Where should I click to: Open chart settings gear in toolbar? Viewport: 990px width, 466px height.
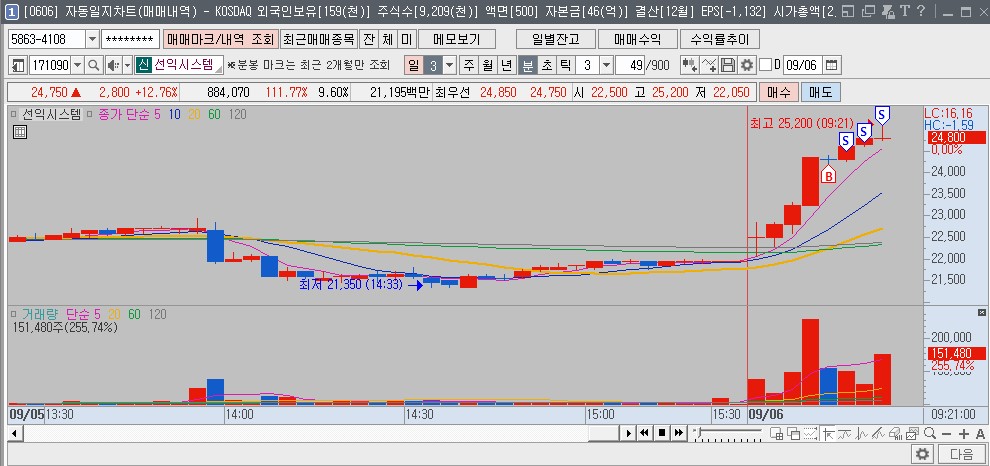click(746, 65)
